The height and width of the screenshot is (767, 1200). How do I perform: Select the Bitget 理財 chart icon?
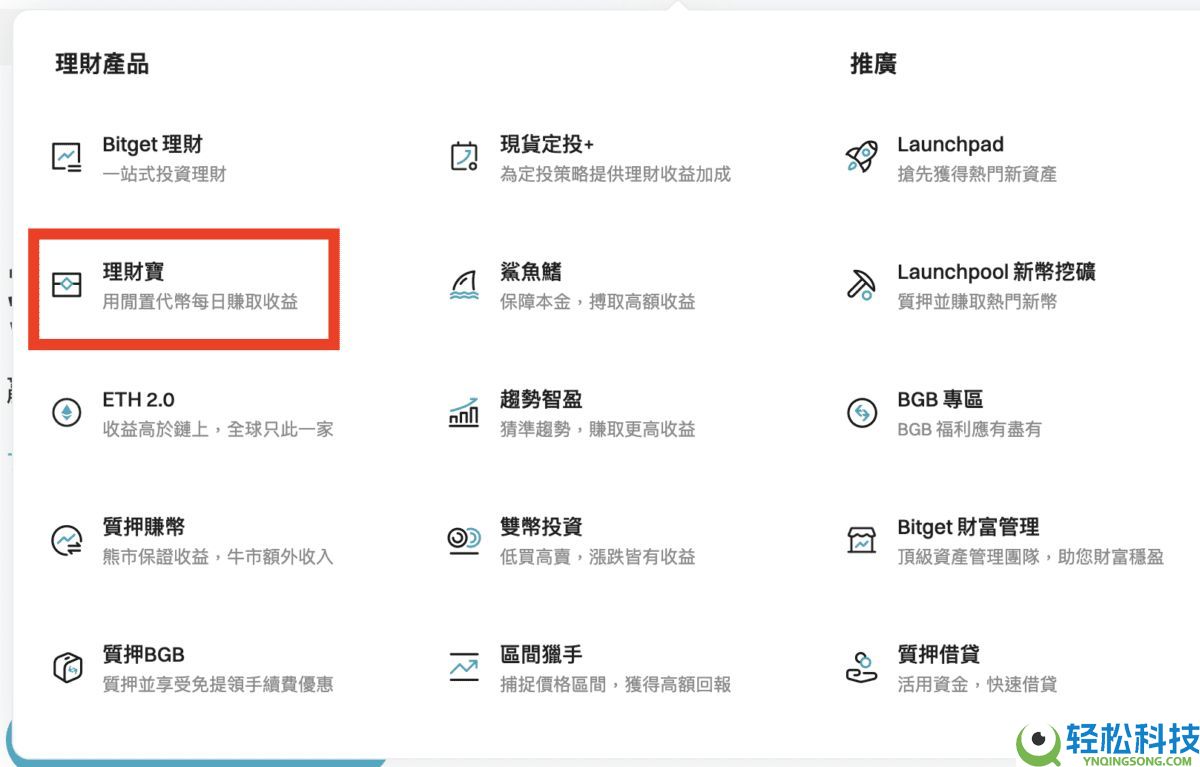[x=68, y=157]
